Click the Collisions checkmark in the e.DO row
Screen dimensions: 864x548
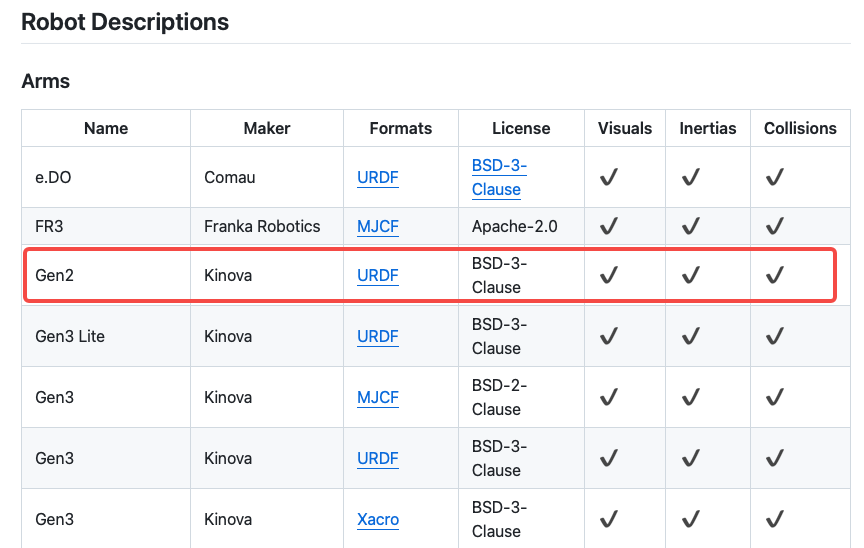774,178
